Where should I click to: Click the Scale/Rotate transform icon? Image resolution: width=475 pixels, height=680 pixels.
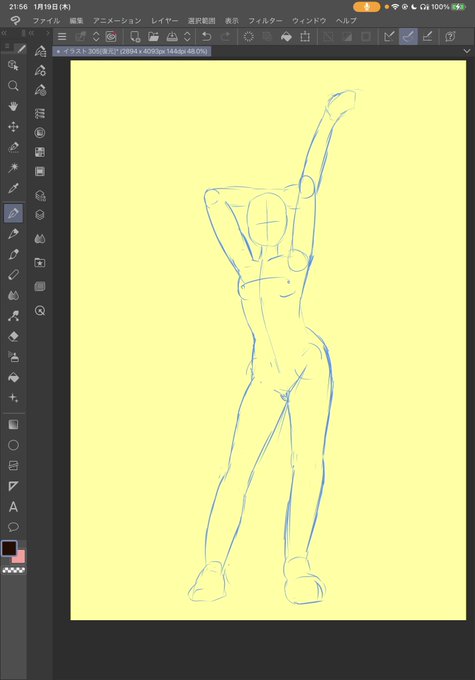pyautogui.click(x=305, y=37)
